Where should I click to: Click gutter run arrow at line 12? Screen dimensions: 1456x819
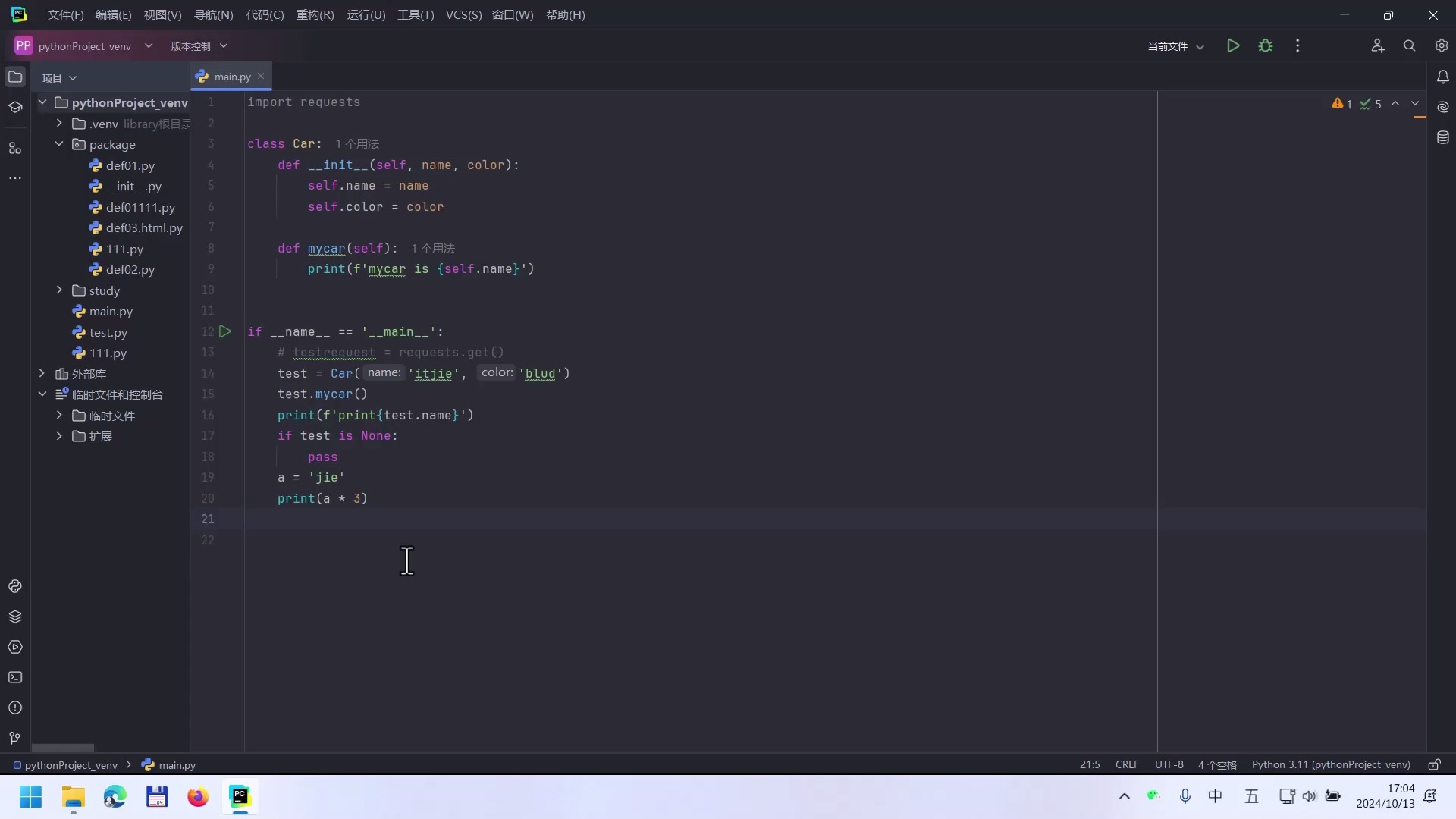[225, 331]
